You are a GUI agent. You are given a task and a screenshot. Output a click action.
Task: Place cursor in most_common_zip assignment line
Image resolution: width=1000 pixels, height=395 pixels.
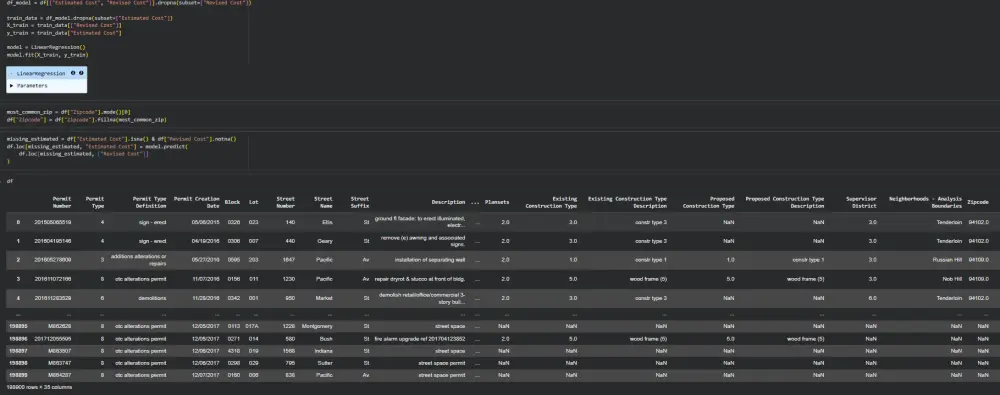coord(69,112)
